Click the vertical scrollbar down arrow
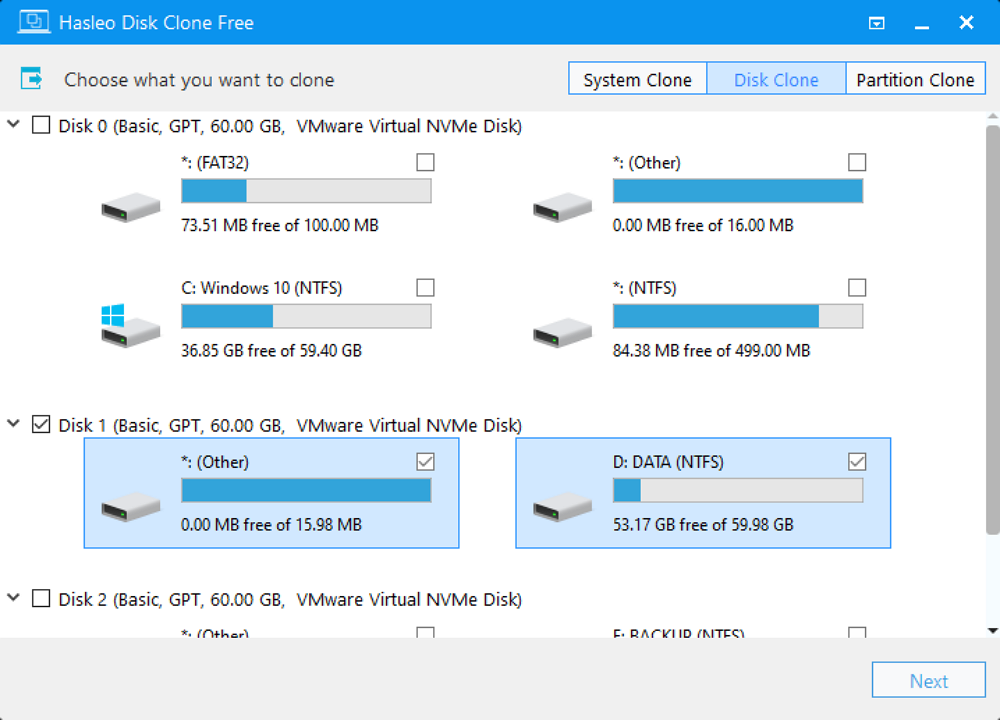The height and width of the screenshot is (720, 1000). pos(992,630)
